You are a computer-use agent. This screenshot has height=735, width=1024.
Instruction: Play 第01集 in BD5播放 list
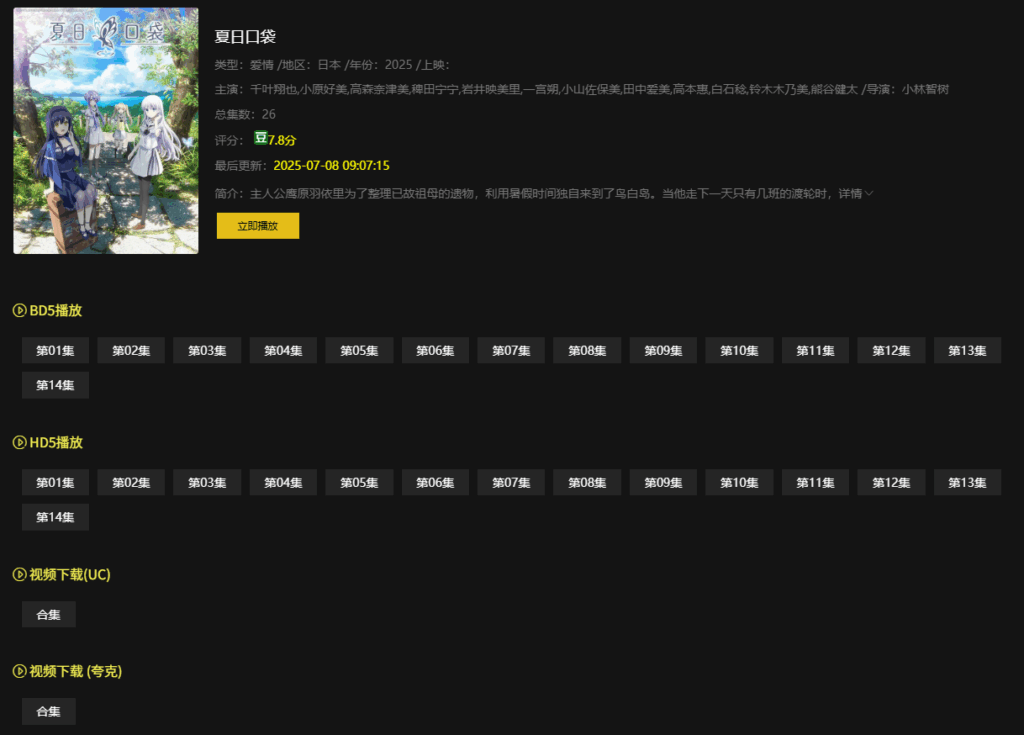tap(56, 351)
